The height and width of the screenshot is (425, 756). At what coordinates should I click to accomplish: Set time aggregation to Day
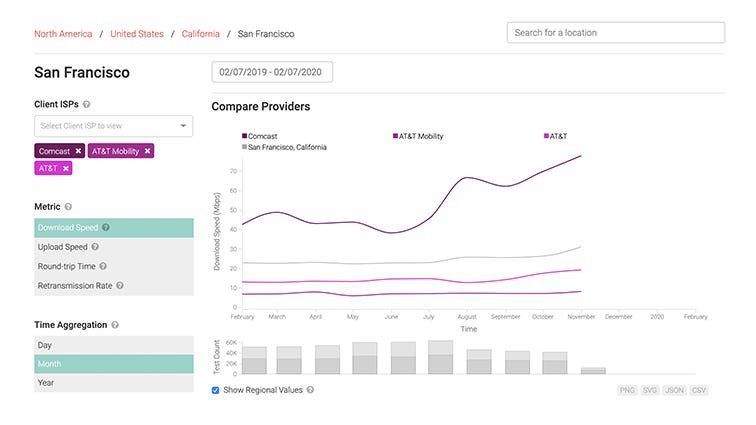coord(114,345)
